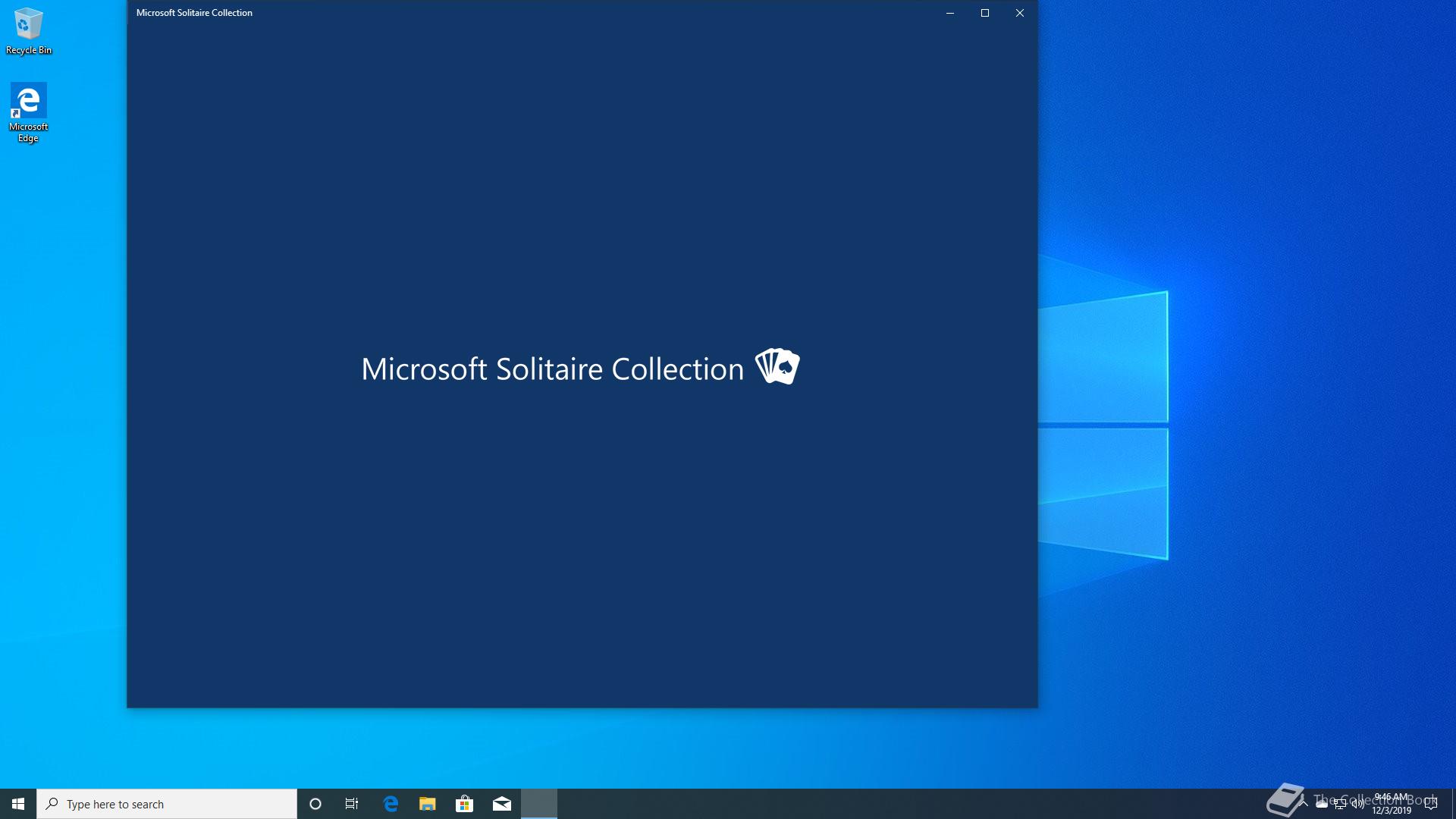Open File Explorer from the taskbar

pos(428,804)
